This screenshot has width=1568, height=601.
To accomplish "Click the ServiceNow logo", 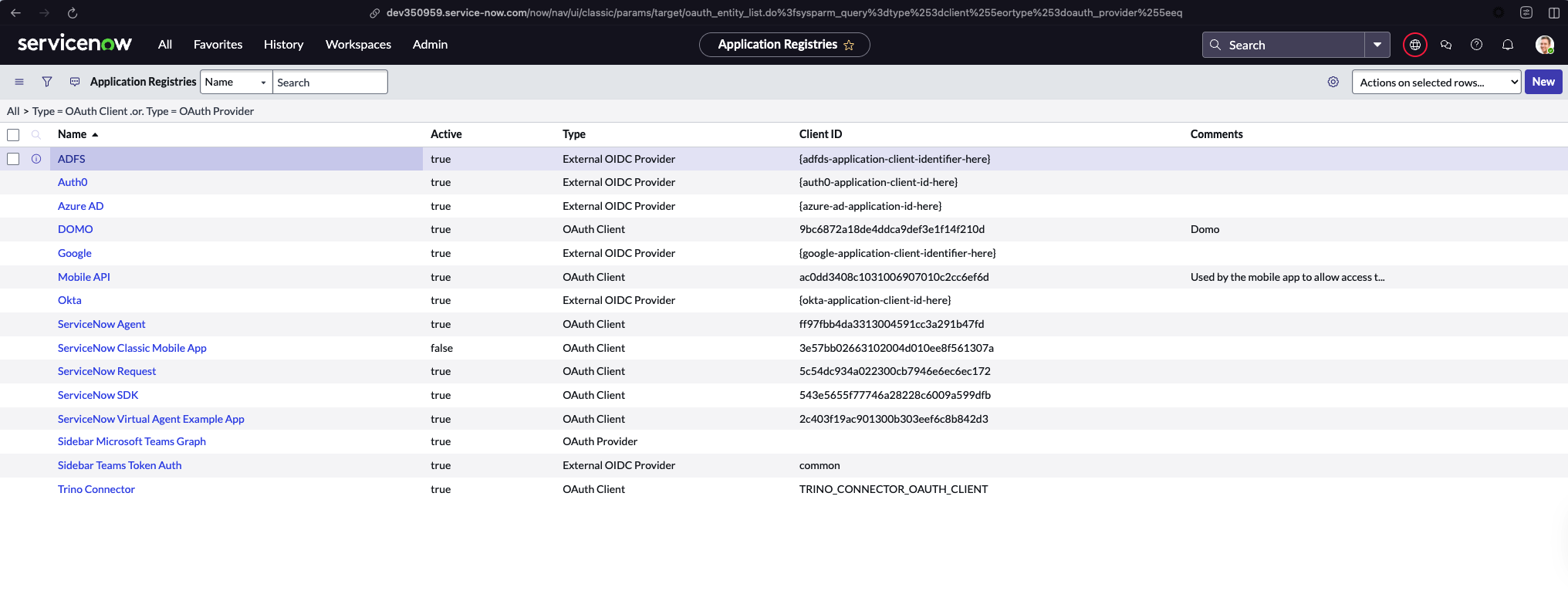I will 75,43.
